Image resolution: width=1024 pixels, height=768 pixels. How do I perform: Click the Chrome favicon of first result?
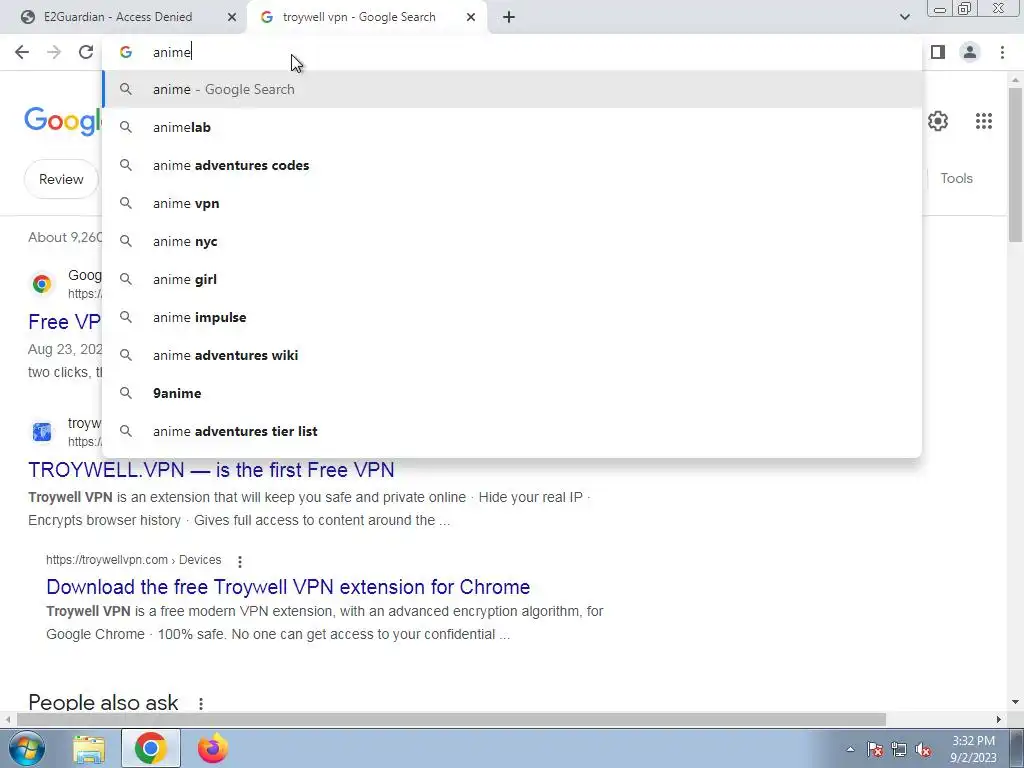coord(42,283)
